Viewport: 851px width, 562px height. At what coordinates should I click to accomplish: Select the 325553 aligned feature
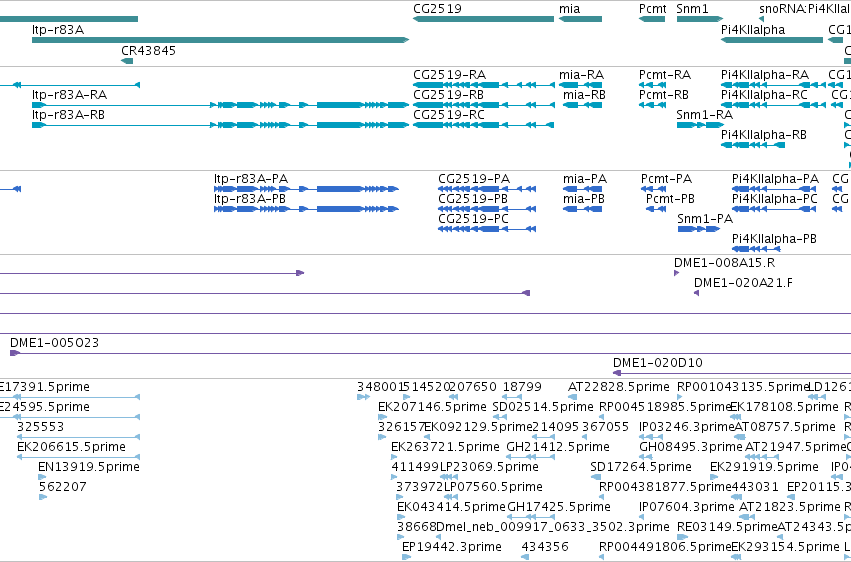78,437
